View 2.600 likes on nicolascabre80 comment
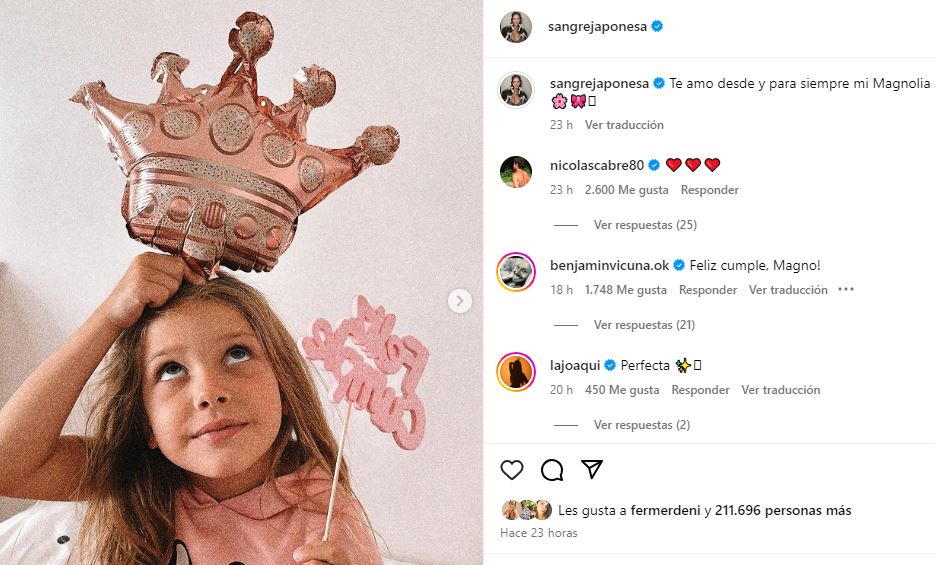The image size is (935, 565). tap(626, 190)
